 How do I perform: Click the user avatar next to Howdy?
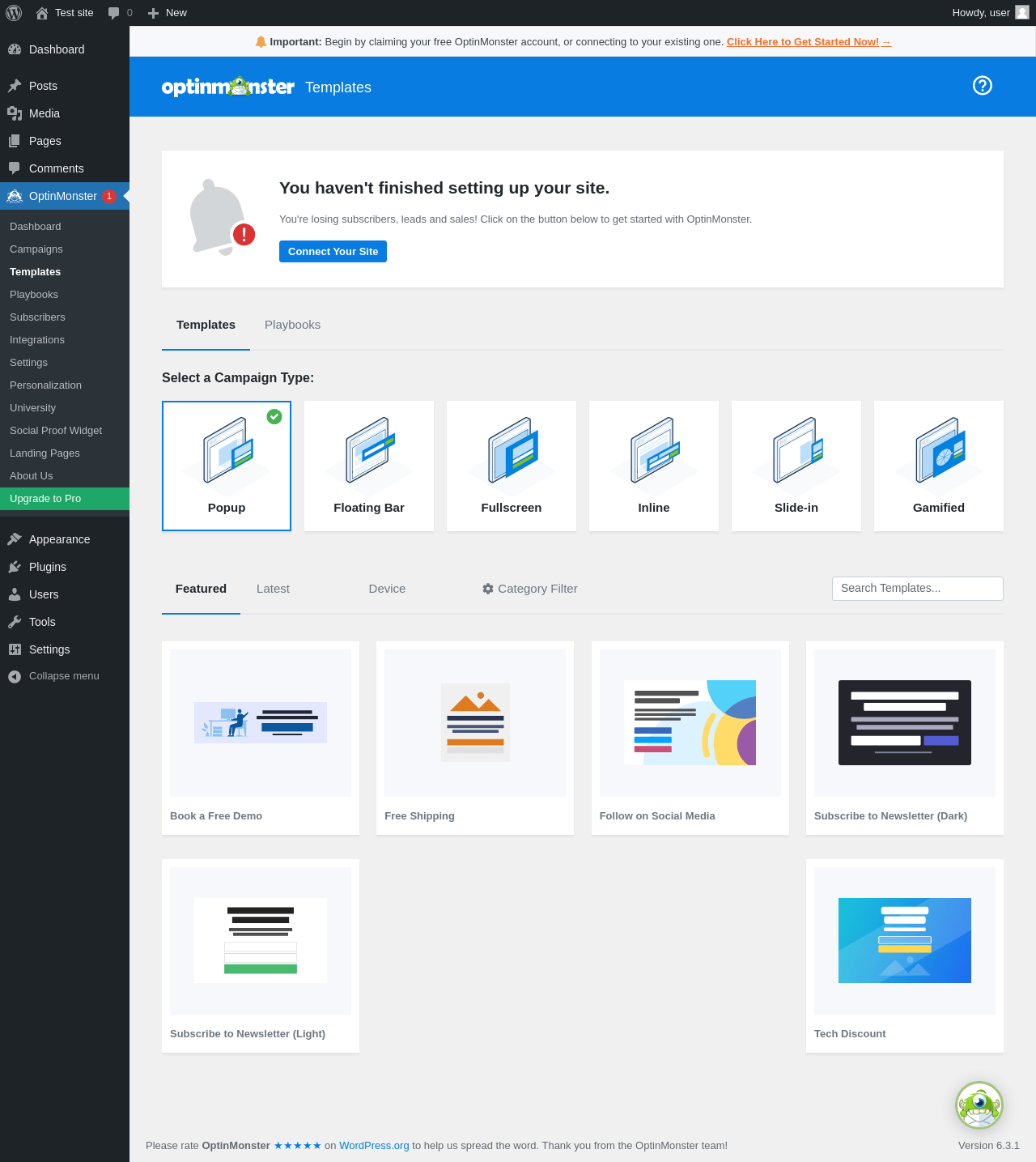(x=1022, y=12)
